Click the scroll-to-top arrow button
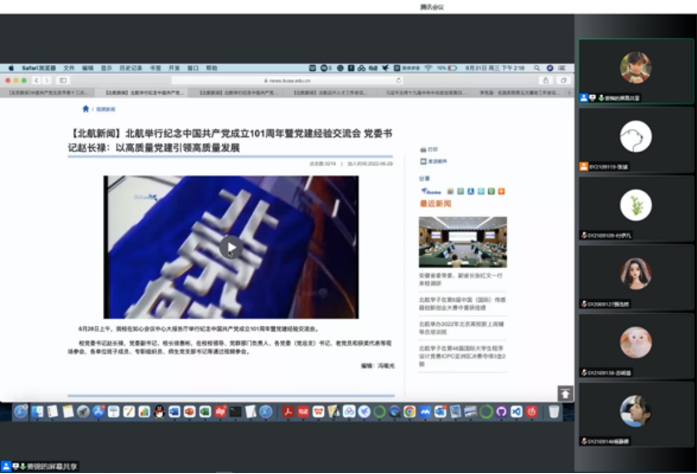Screen dimensions: 697x474 coord(565,394)
